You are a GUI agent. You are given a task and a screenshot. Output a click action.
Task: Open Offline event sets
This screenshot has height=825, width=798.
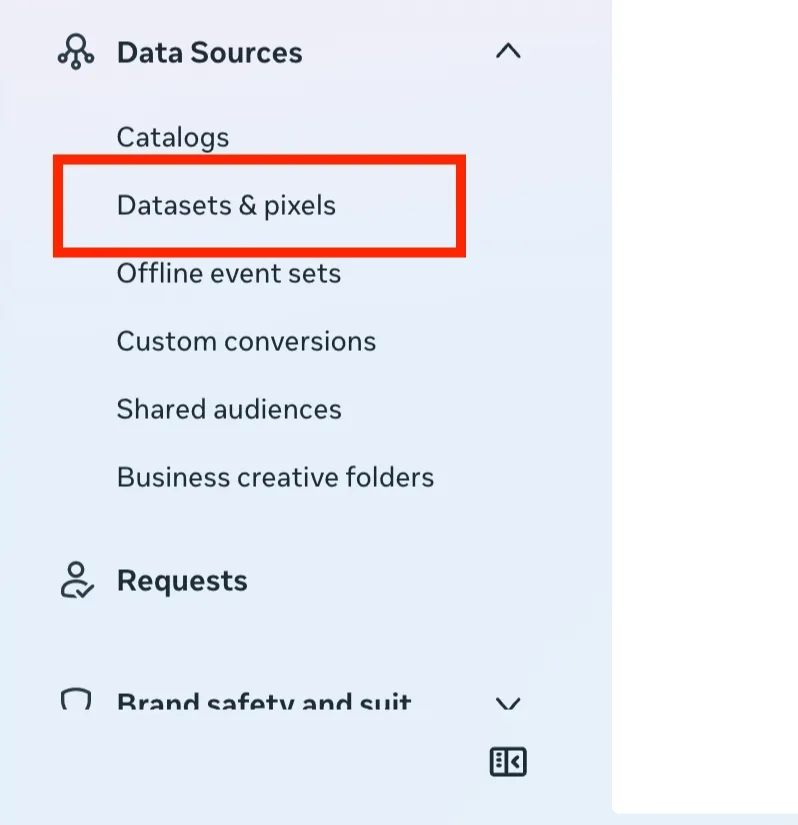click(x=229, y=274)
